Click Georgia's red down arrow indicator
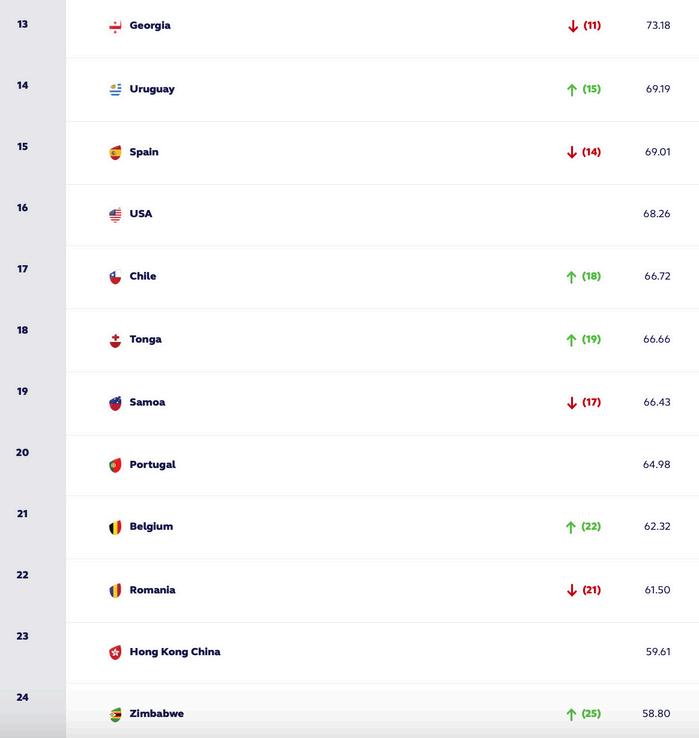This screenshot has width=699, height=738. coord(573,25)
